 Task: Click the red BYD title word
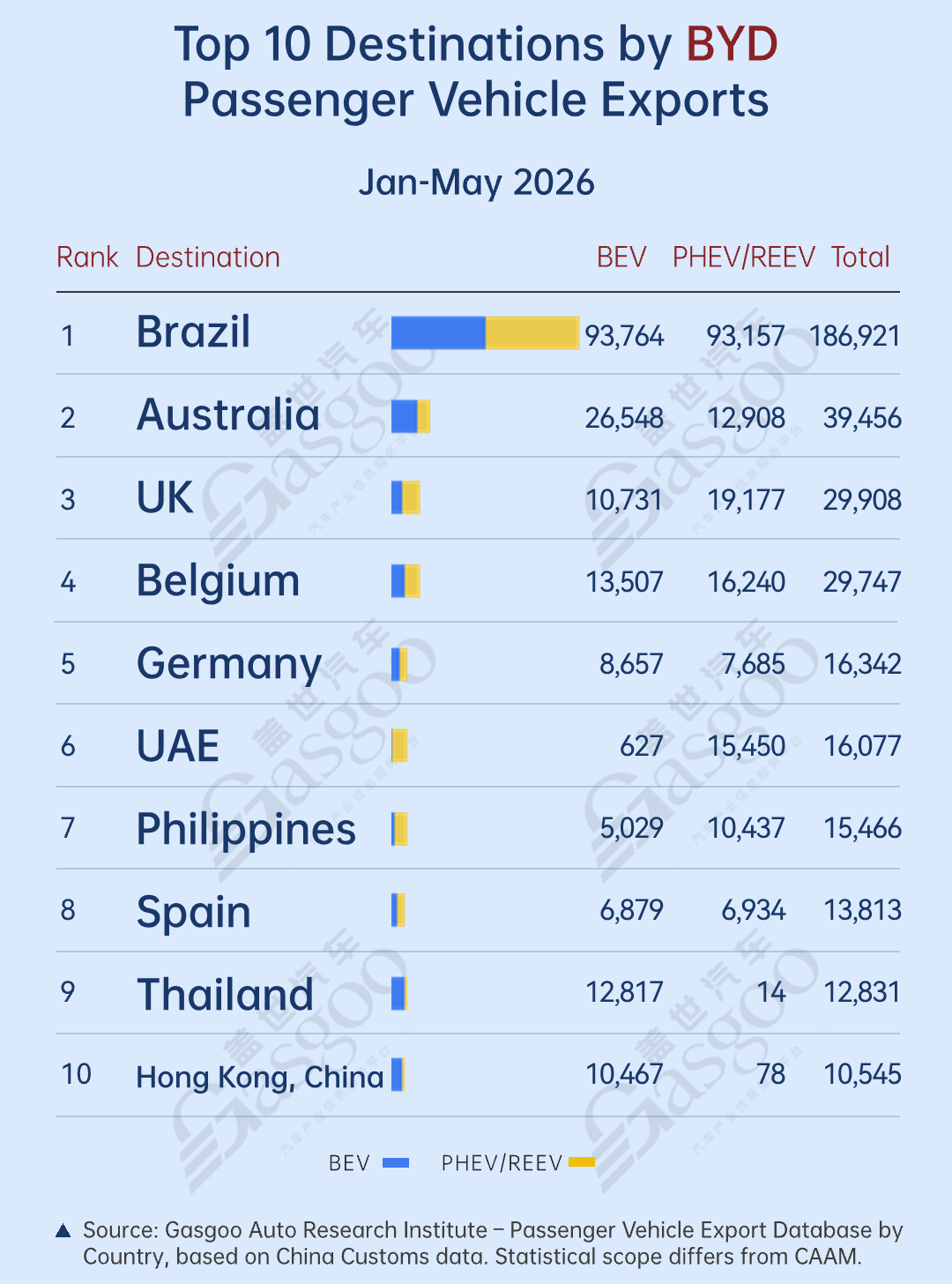(732, 44)
